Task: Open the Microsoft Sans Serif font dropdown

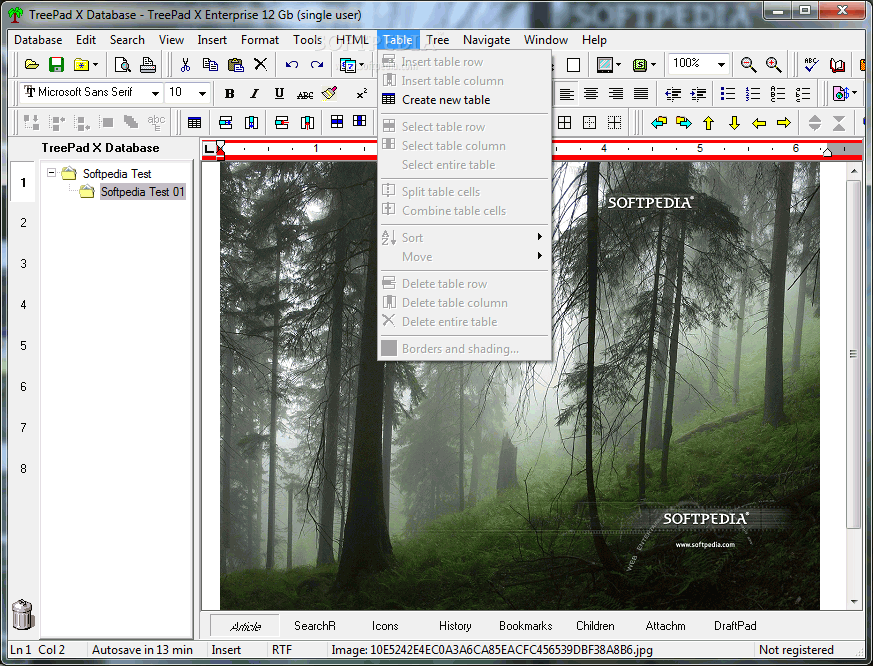Action: tap(155, 93)
